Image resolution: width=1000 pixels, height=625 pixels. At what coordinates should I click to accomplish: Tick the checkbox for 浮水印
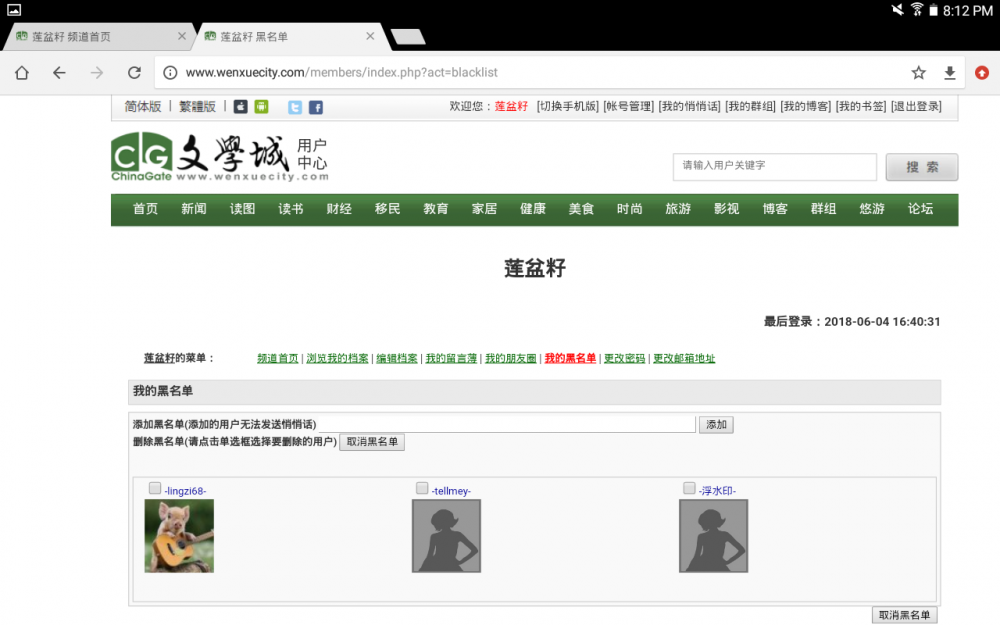(x=689, y=488)
